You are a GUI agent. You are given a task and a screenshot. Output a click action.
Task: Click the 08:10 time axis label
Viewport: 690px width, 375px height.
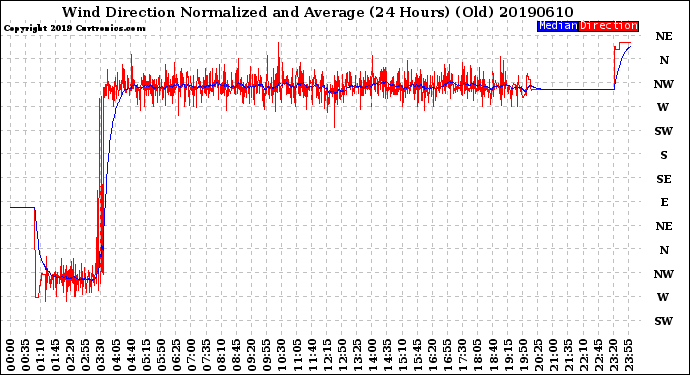(221, 355)
